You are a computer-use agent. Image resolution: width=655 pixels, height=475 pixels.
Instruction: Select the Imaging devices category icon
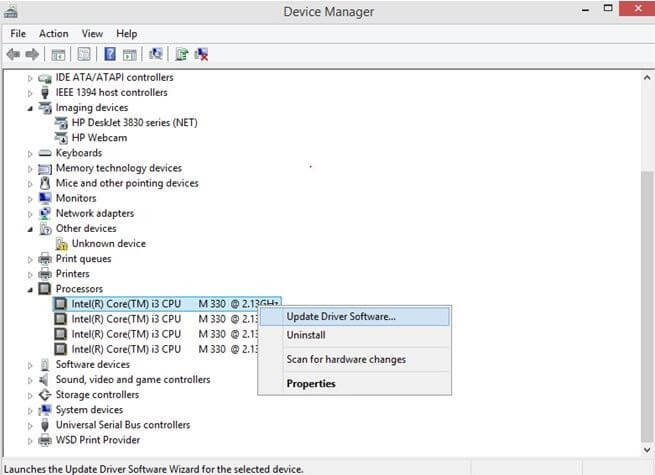45,108
